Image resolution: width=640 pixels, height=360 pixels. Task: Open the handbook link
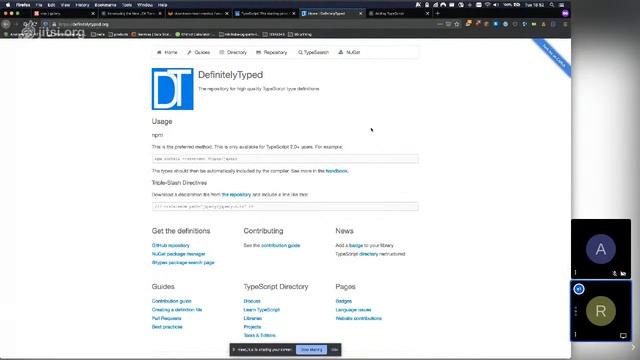click(337, 171)
